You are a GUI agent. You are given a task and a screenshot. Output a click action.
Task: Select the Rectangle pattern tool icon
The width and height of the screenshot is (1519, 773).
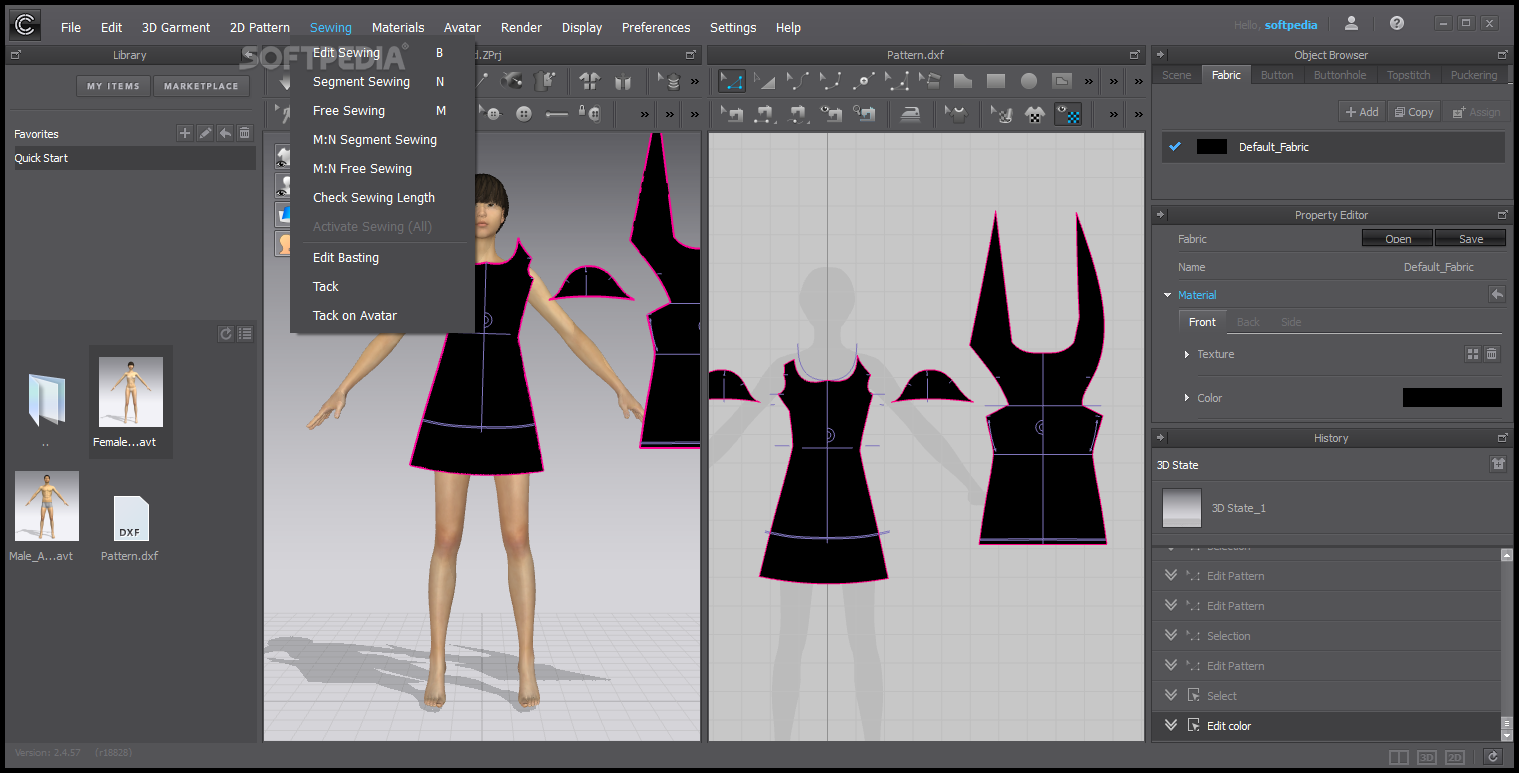pyautogui.click(x=996, y=81)
